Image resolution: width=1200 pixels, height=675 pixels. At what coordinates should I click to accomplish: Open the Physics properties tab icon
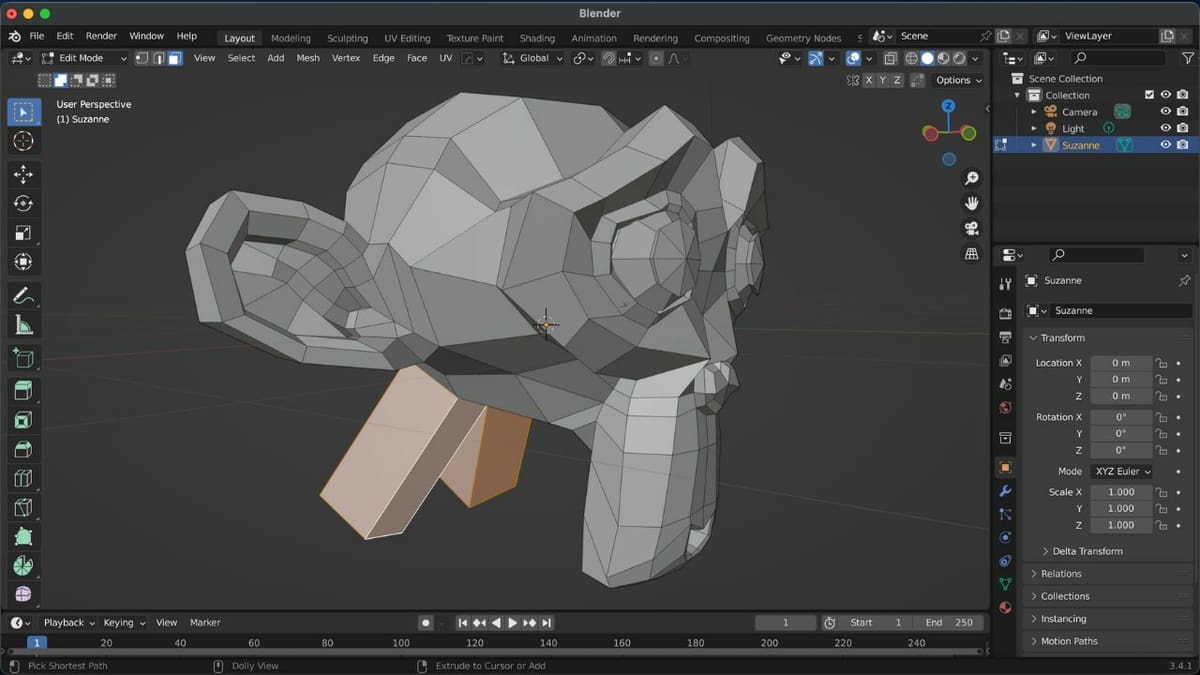click(x=1006, y=538)
